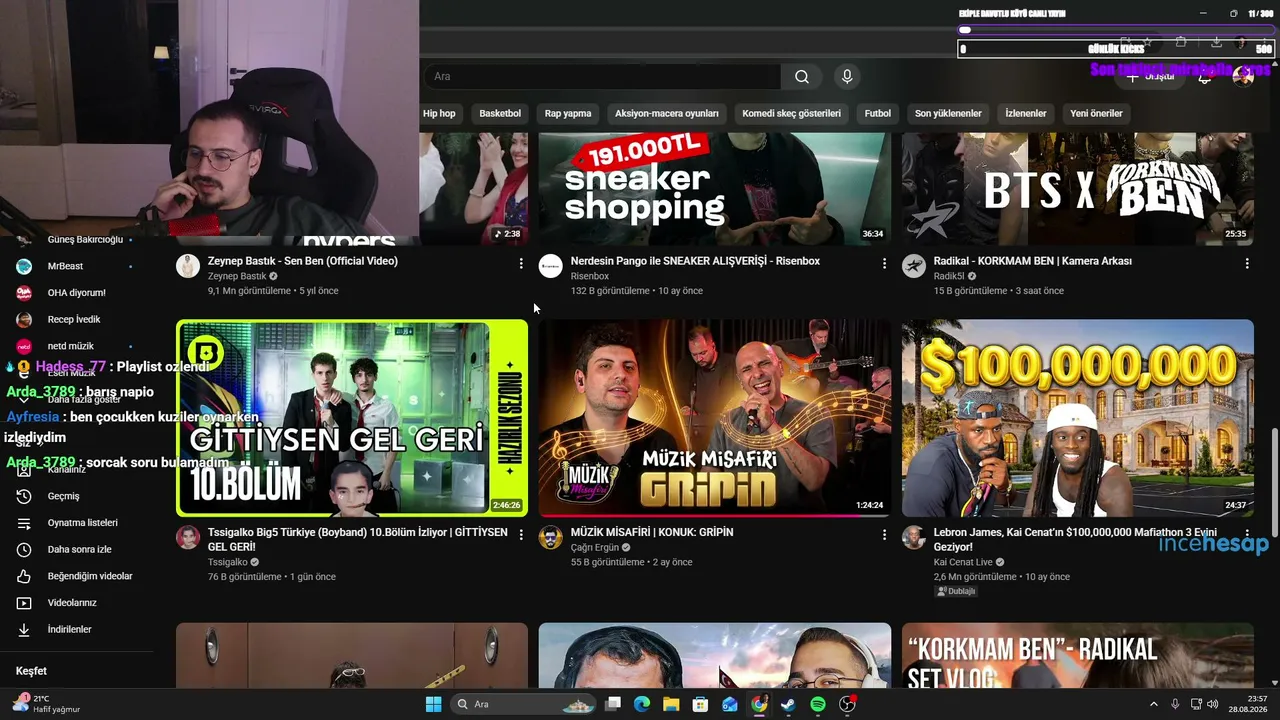Click the YouTube search magnifier button
This screenshot has height=720, width=1280.
(x=802, y=77)
